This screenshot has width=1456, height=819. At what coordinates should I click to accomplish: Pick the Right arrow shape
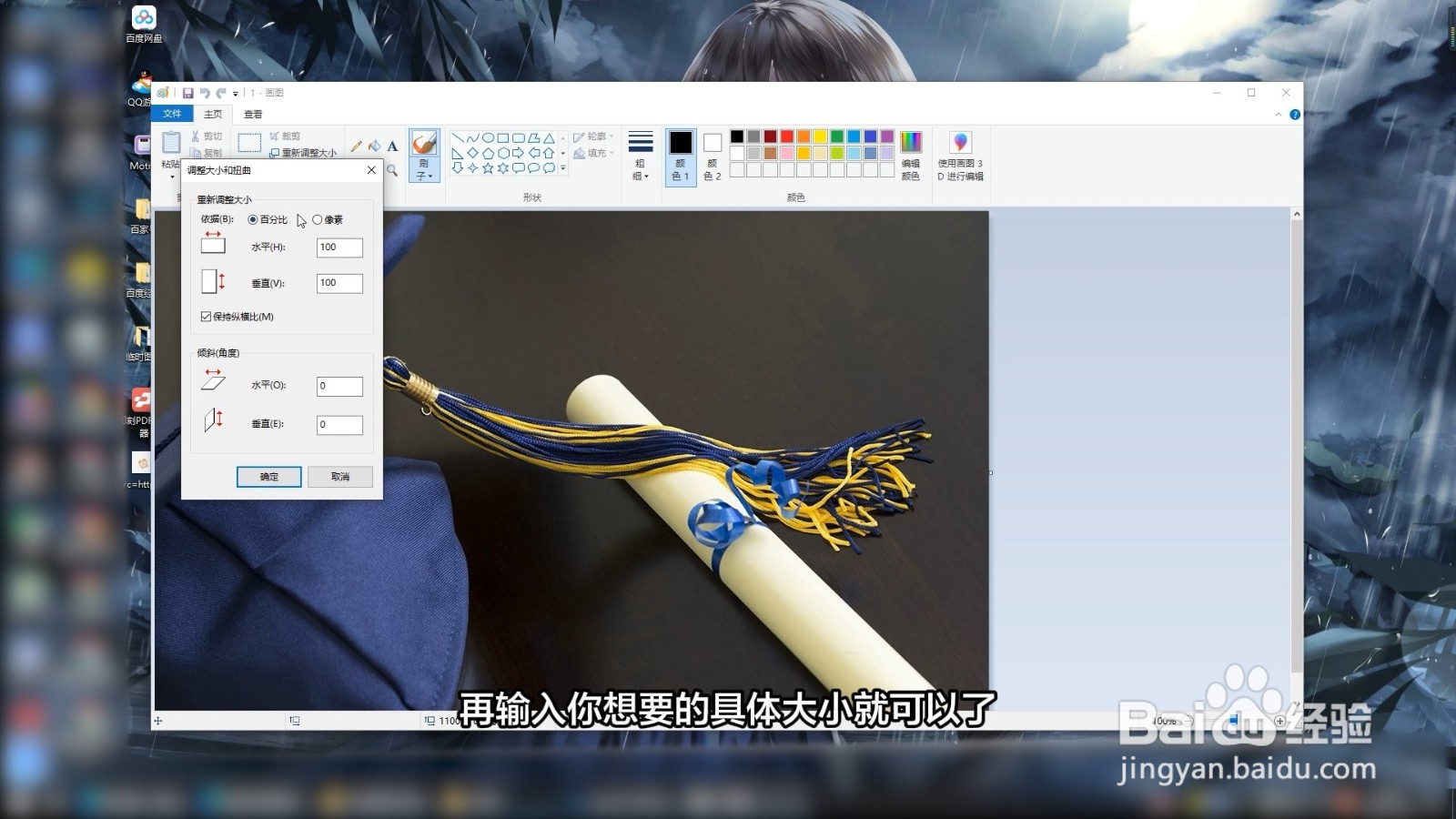click(x=518, y=153)
